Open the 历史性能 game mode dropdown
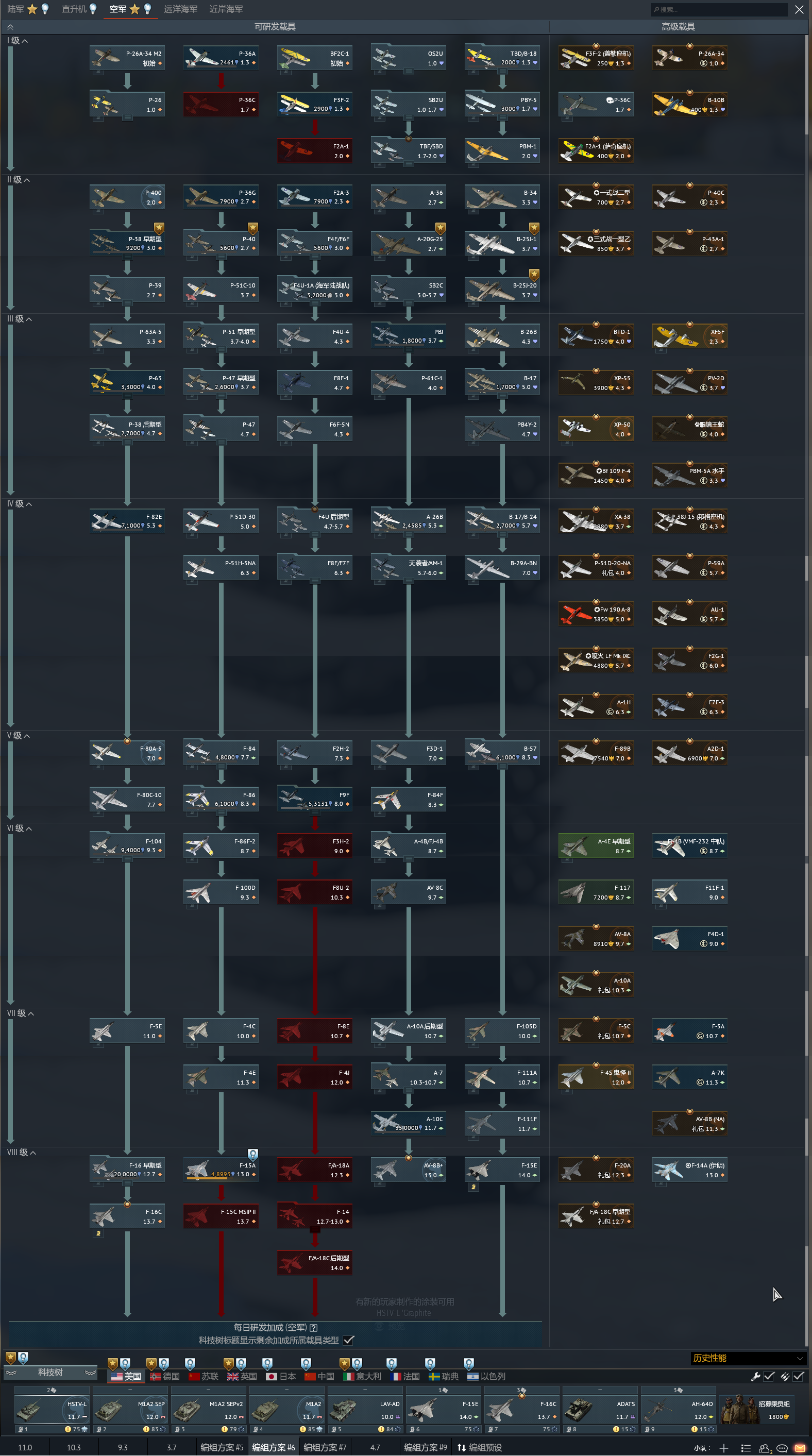Viewport: 812px width, 1456px height. pyautogui.click(x=748, y=1358)
